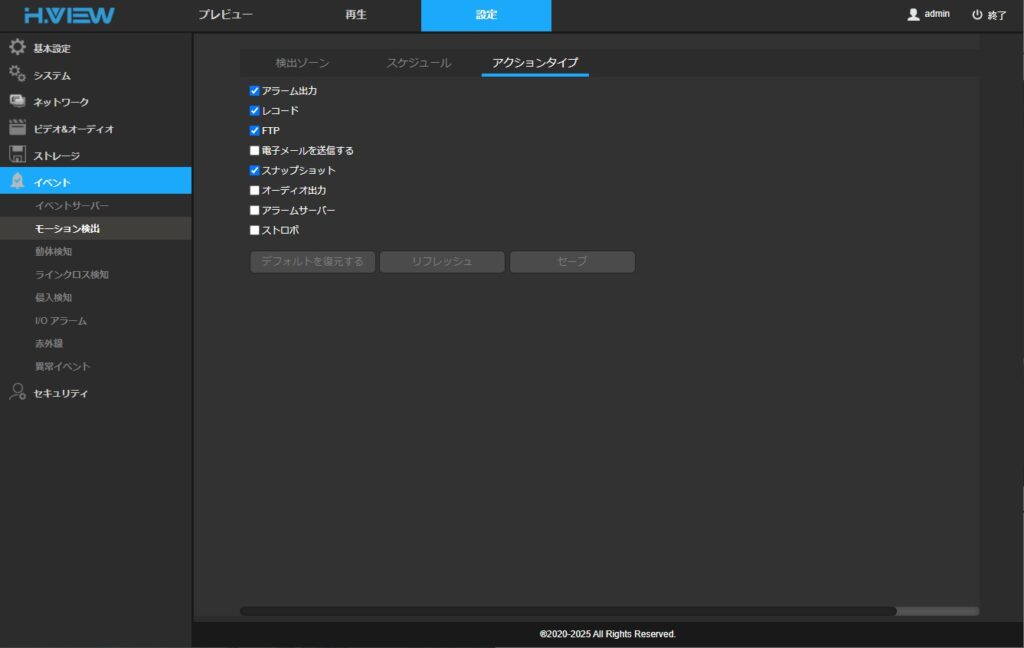Select the 設定 header tab

[x=486, y=15]
